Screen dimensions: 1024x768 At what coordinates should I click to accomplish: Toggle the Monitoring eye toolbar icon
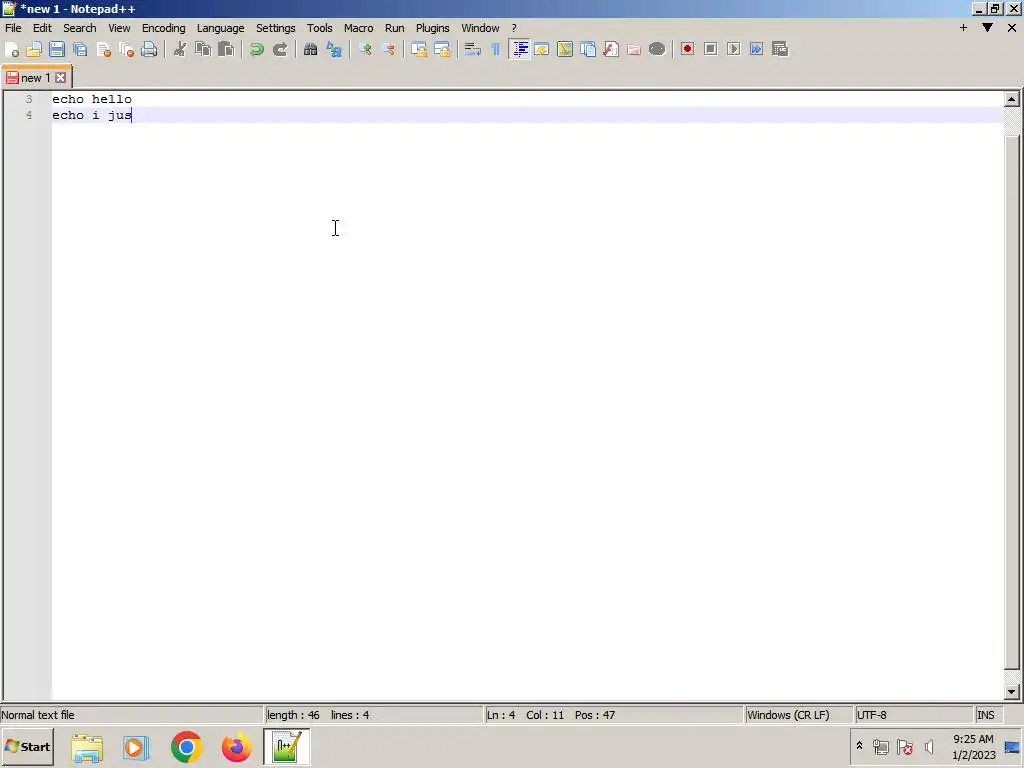(657, 50)
